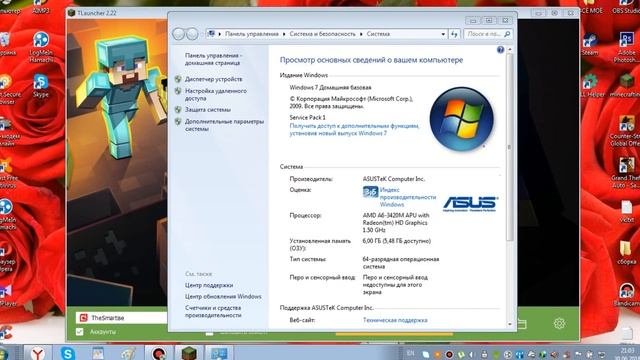Click the ASUS logo image
Image resolution: width=640 pixels, height=360 pixels.
pyautogui.click(x=470, y=203)
